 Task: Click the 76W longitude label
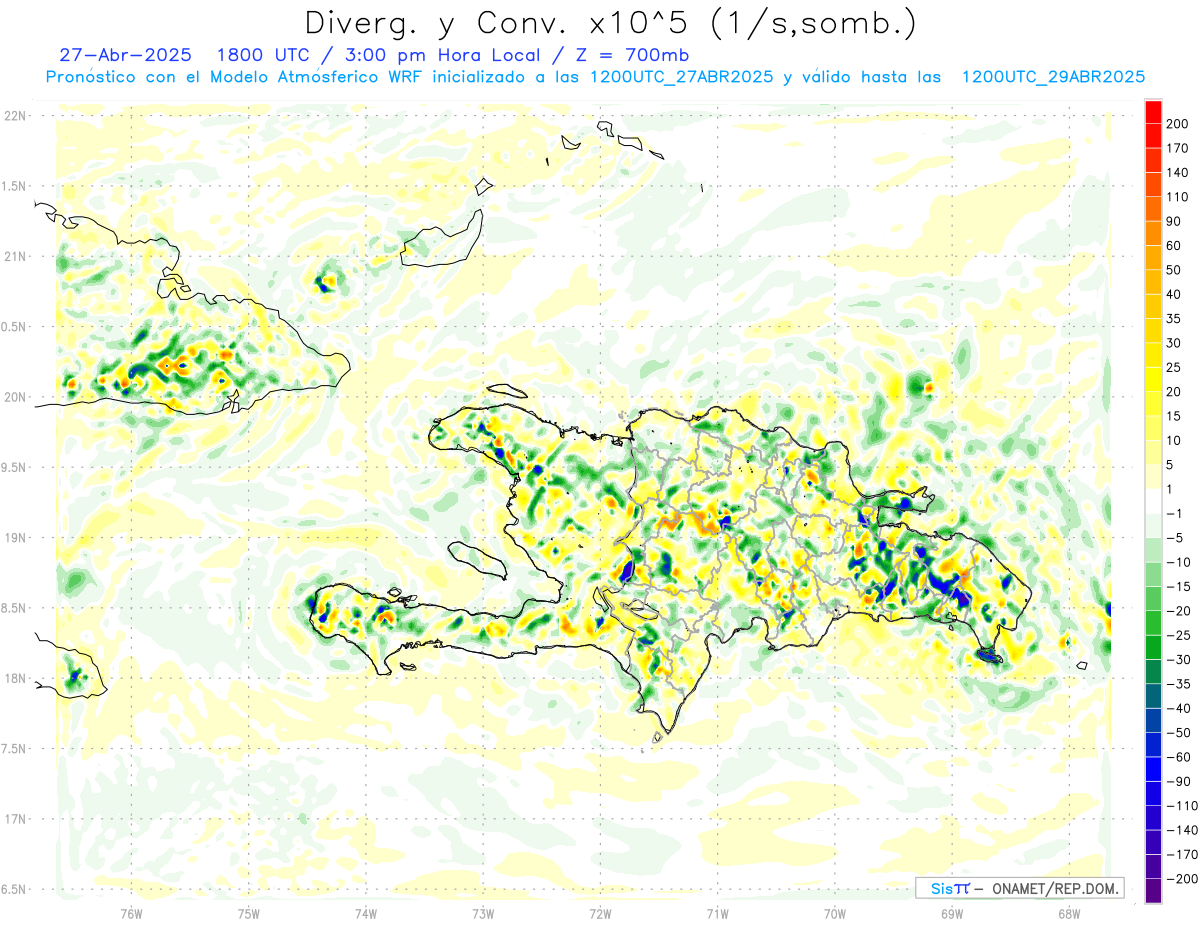131,913
